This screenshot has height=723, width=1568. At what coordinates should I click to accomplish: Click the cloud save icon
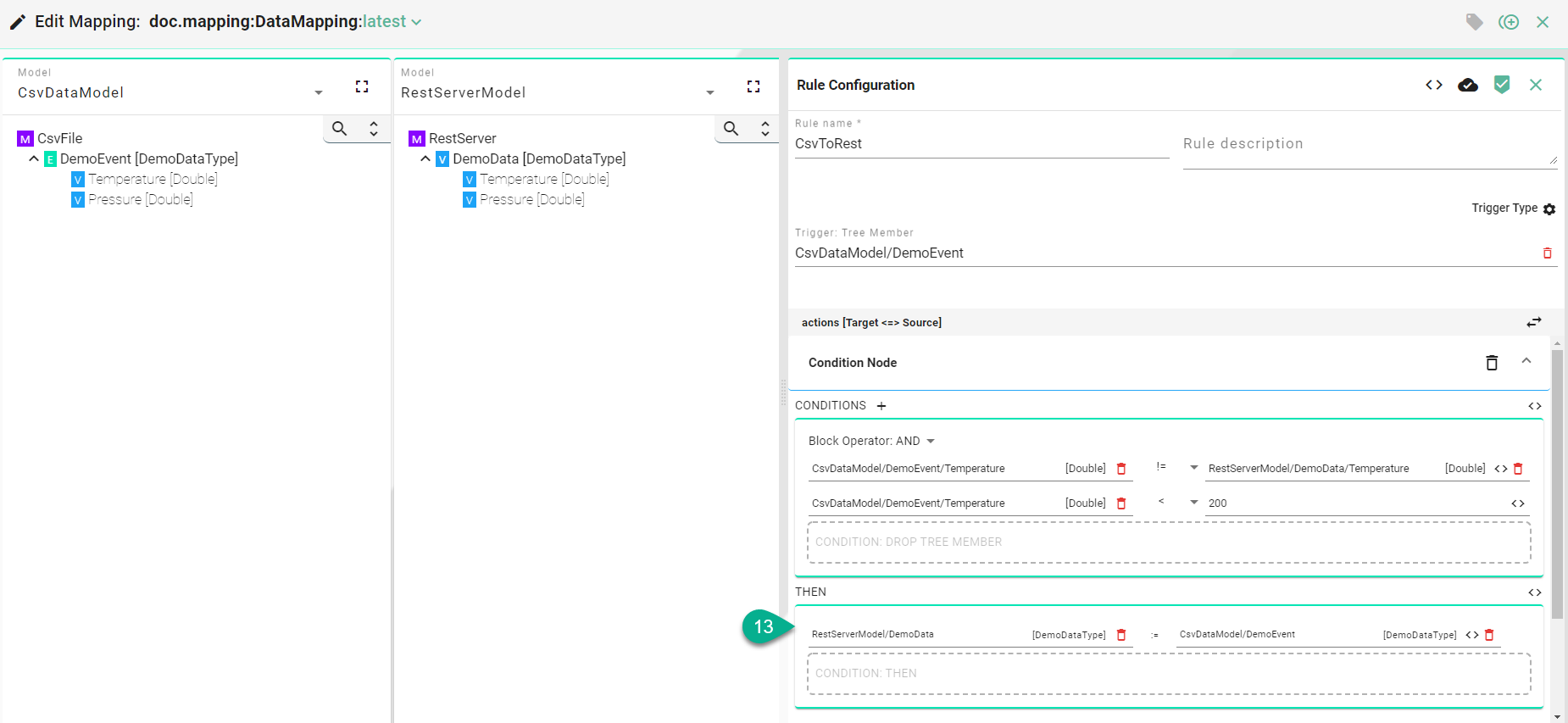(1468, 85)
